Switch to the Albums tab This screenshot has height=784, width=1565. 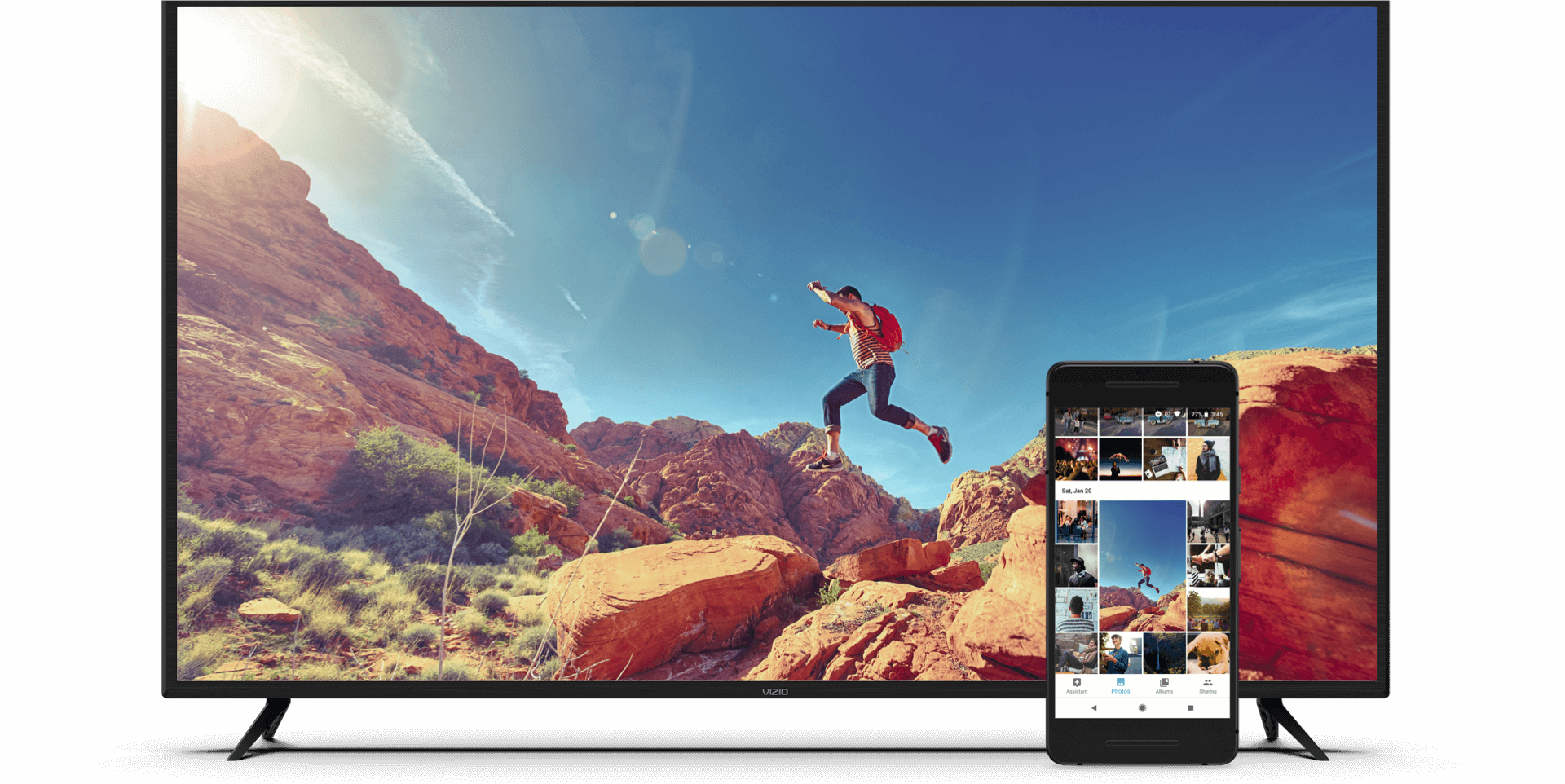[1164, 687]
